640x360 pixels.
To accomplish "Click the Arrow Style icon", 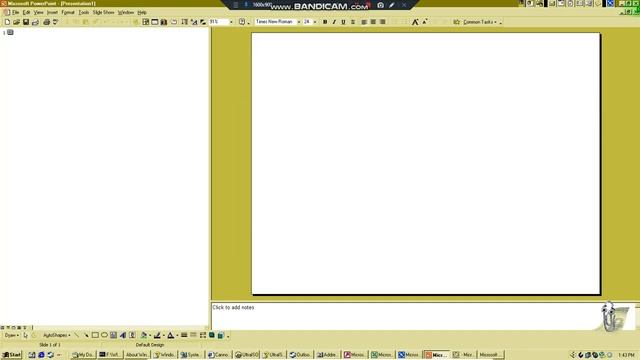I will point(203,336).
